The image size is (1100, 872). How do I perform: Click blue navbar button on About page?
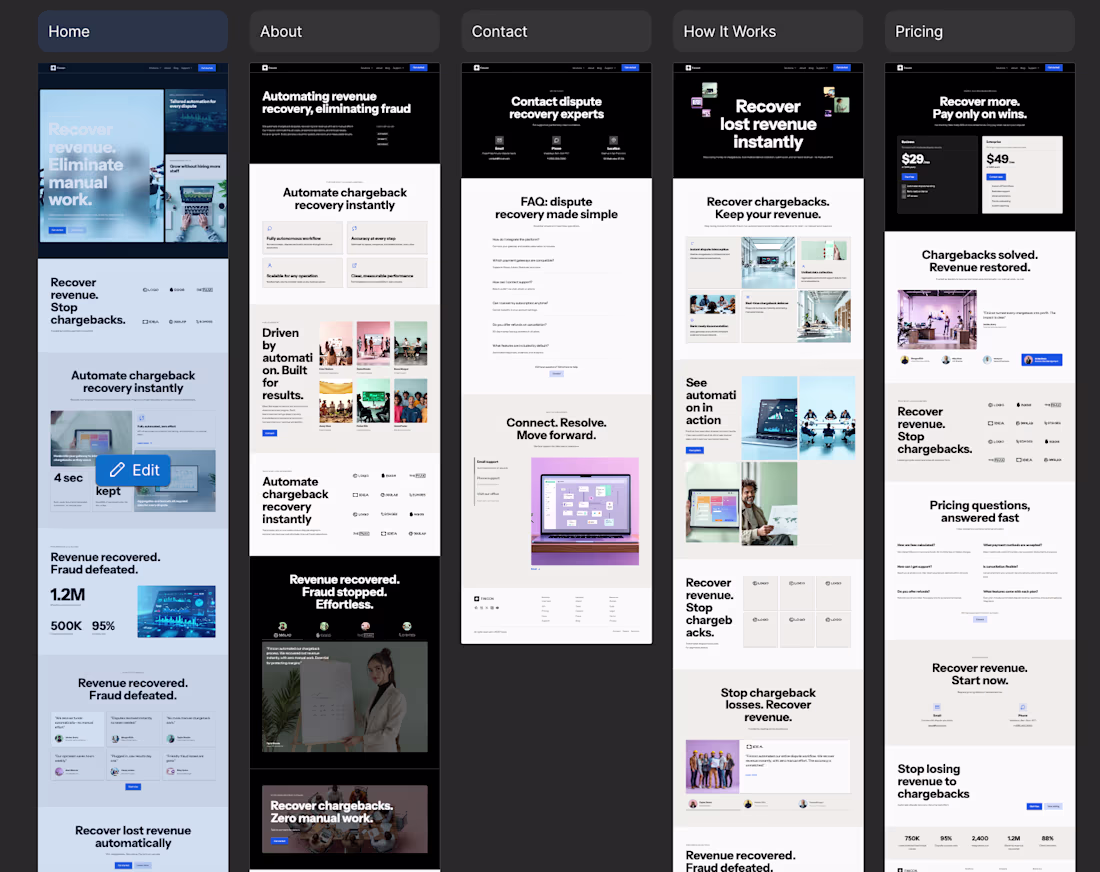point(419,68)
